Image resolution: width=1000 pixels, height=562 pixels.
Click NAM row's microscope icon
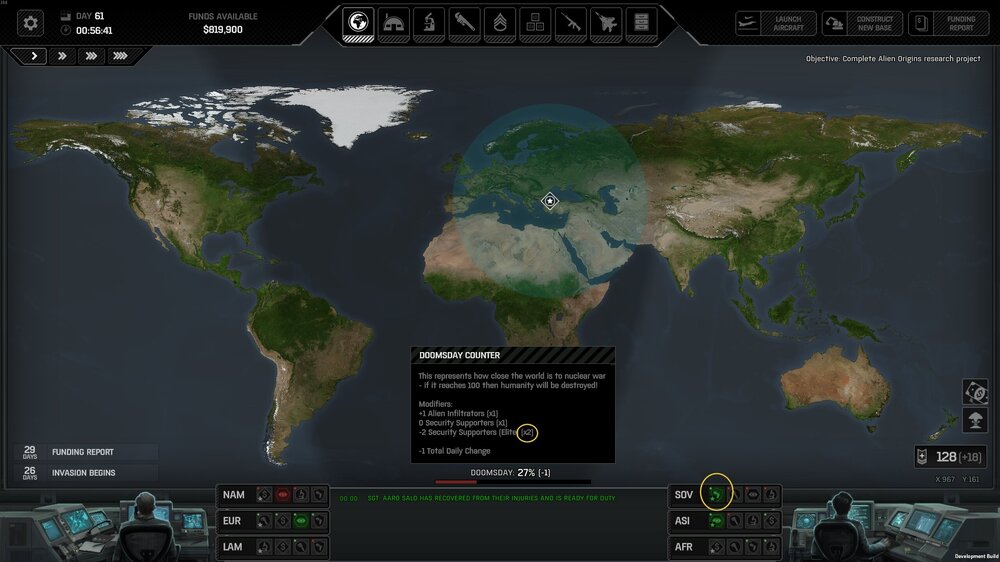tap(301, 494)
